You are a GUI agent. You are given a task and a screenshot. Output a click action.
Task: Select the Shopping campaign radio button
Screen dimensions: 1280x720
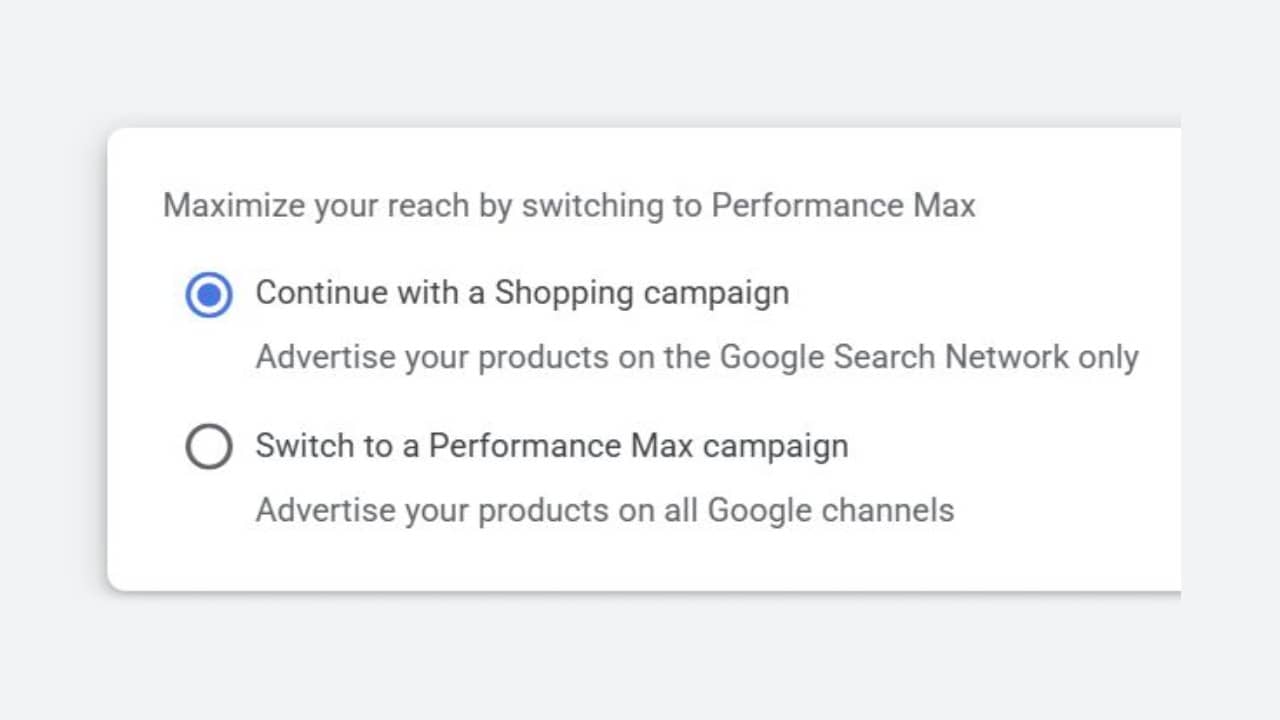click(x=209, y=295)
